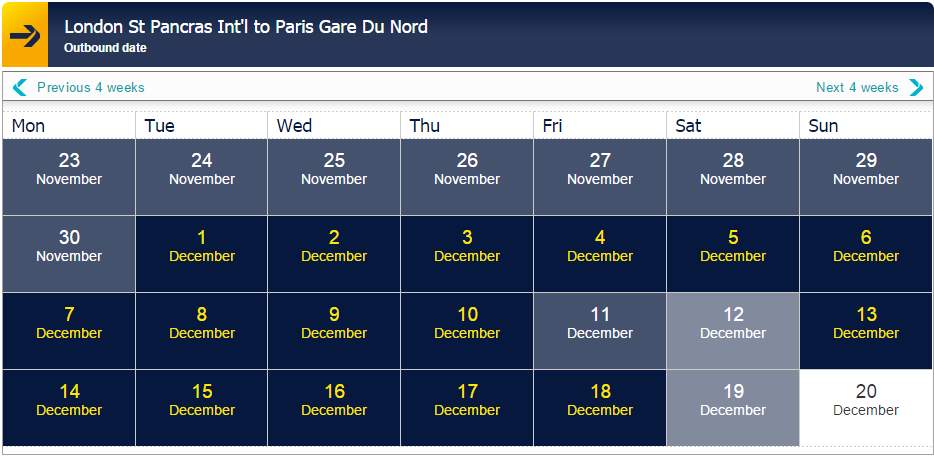Pick Sunday 6 December
The image size is (934, 458).
(x=866, y=254)
